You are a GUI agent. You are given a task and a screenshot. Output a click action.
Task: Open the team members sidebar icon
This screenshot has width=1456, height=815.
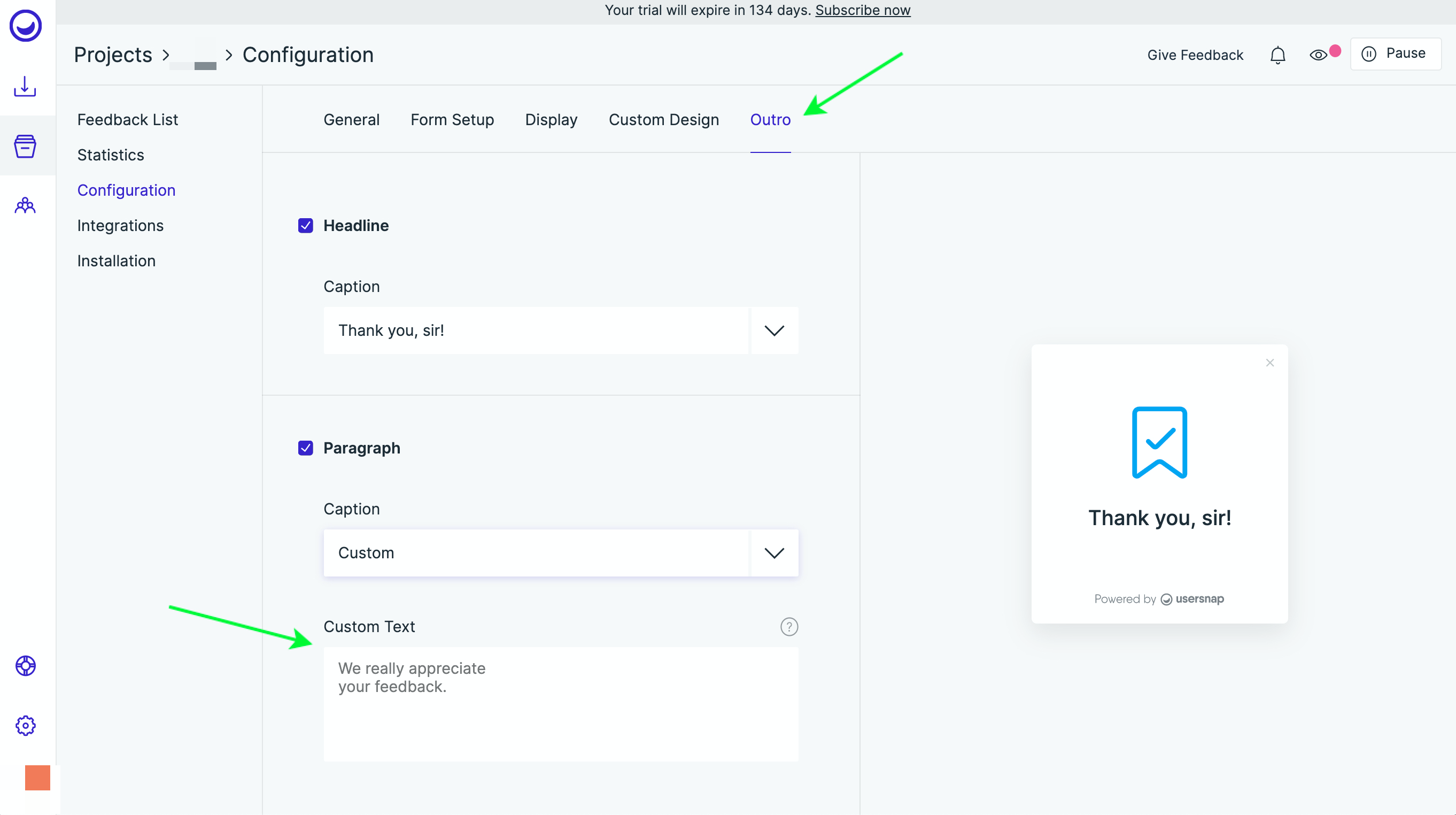click(x=25, y=205)
